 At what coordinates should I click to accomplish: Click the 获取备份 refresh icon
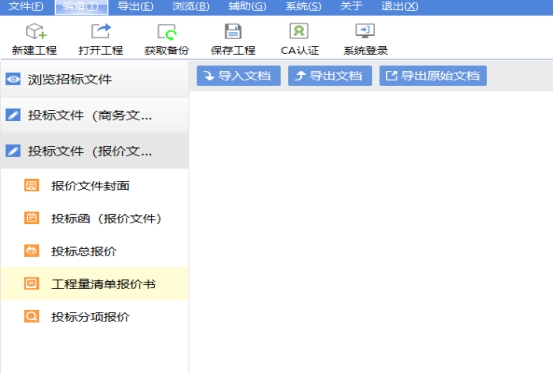(167, 32)
